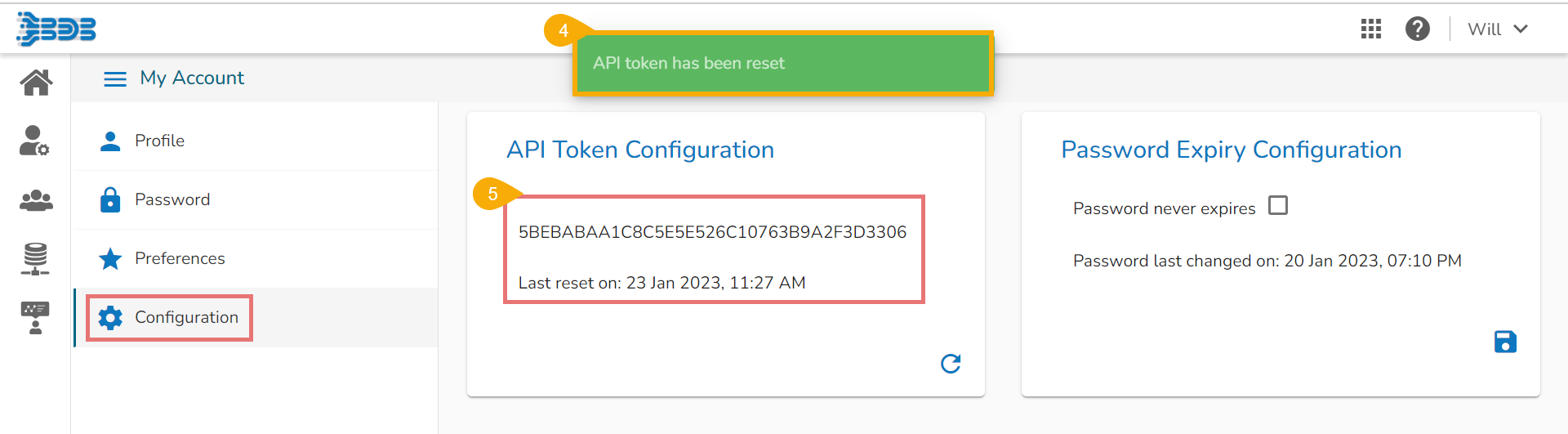The width and height of the screenshot is (1568, 434).
Task: Click the API token value text
Action: point(712,232)
